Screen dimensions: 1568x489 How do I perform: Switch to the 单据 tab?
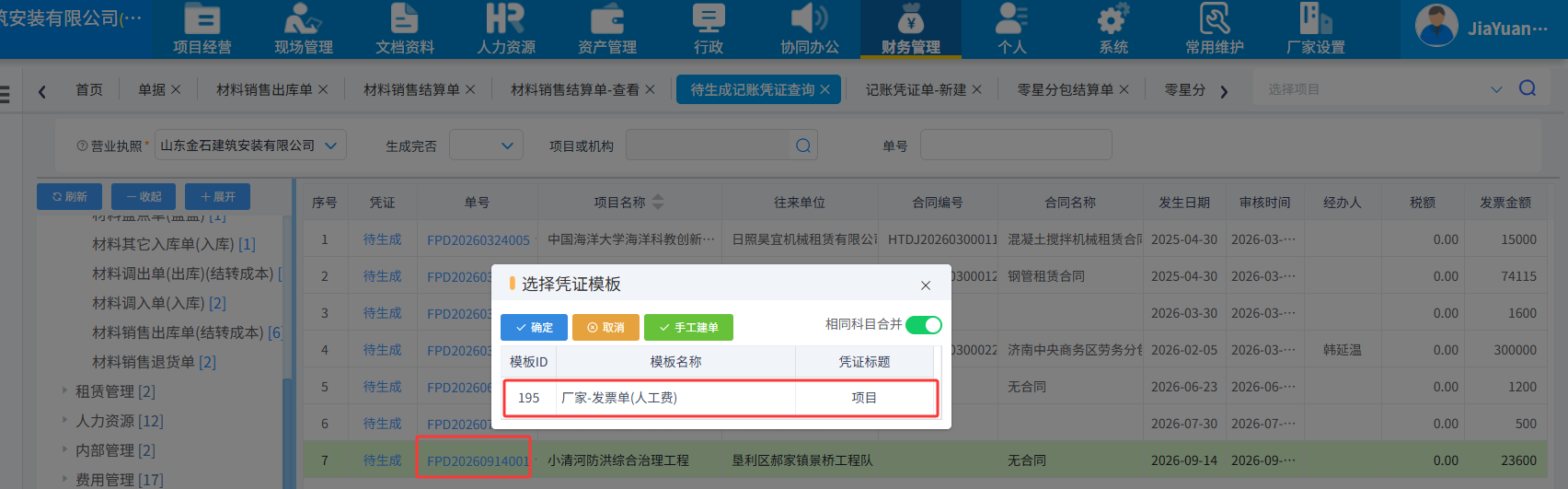pyautogui.click(x=152, y=89)
